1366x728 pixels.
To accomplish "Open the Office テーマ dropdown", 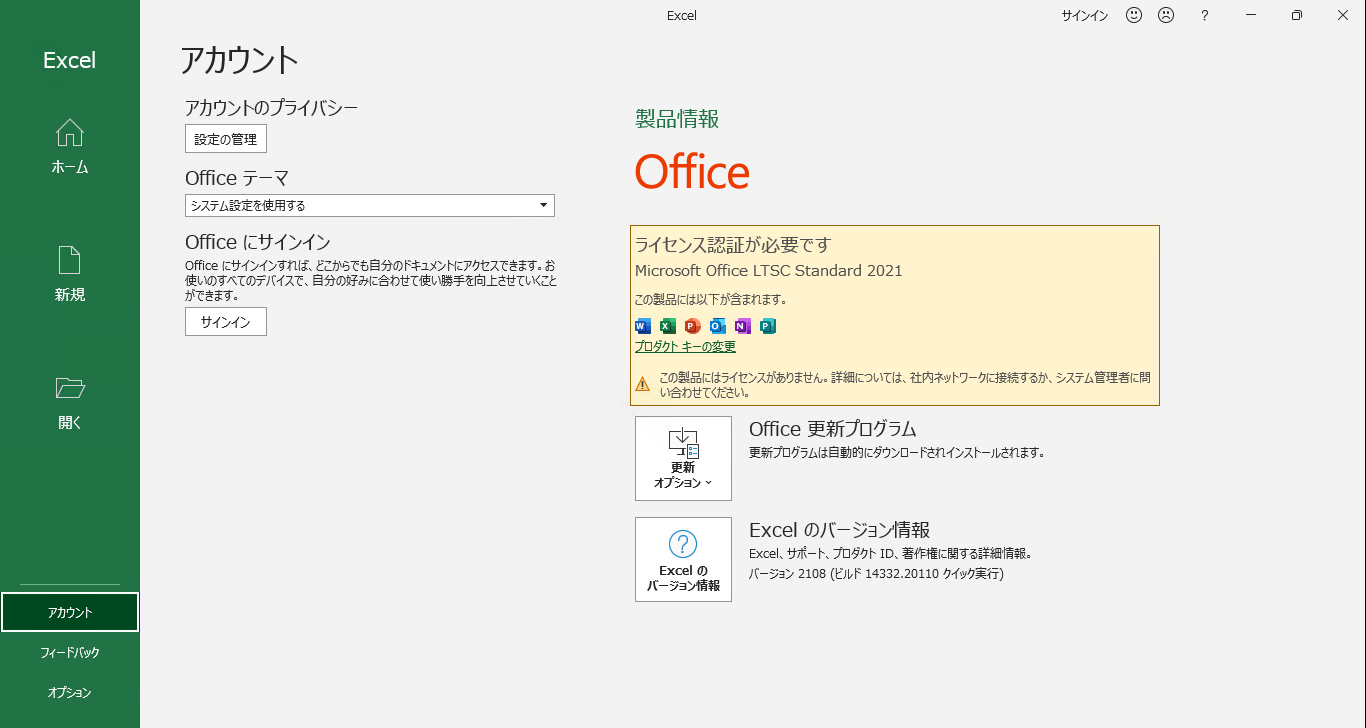I will (370, 205).
